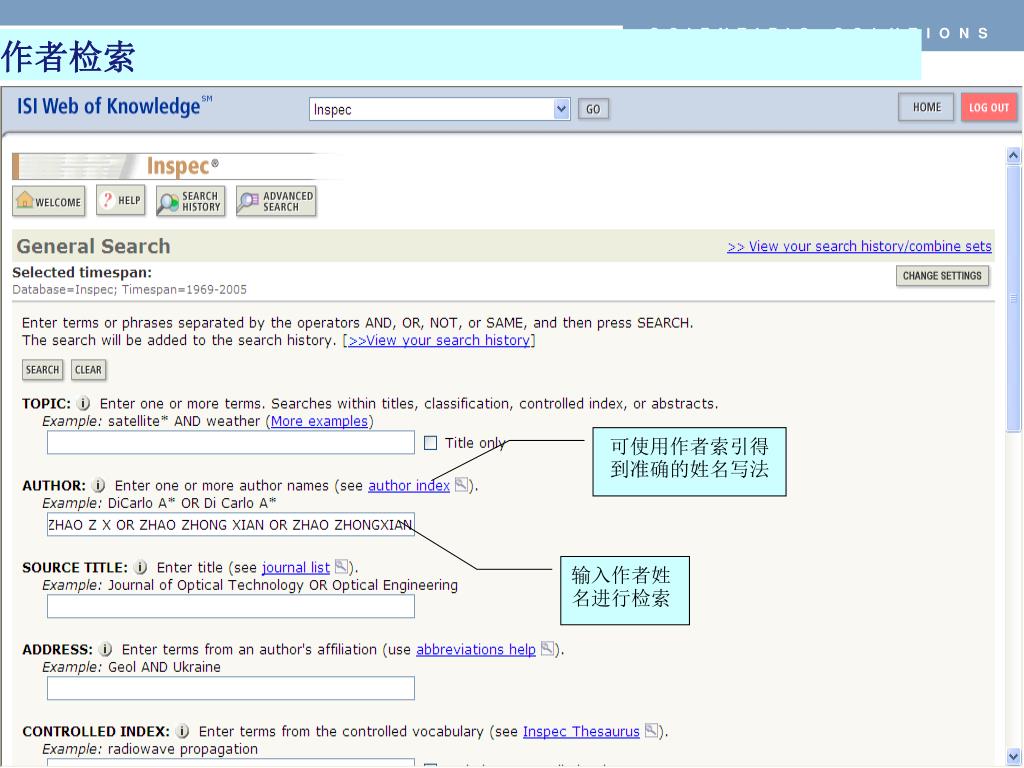This screenshot has width=1024, height=768.
Task: Click the SEARCH button
Action: pos(42,370)
